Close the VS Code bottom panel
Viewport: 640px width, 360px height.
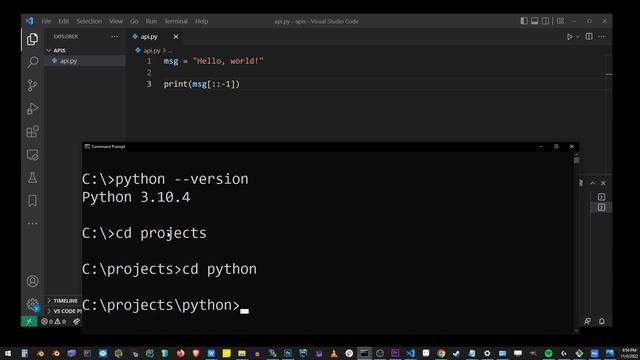(603, 183)
